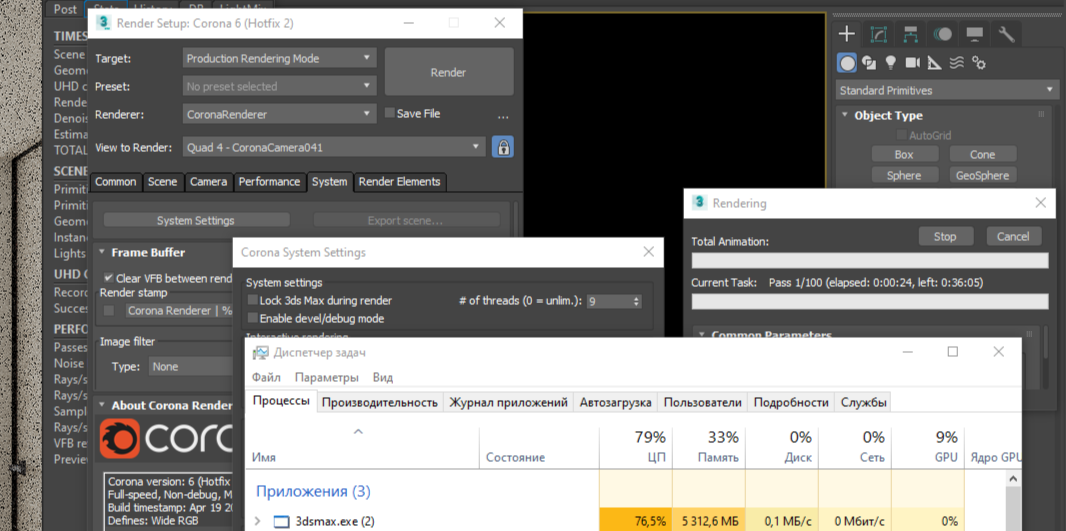
Task: Open the Motion command panel tab
Action: [x=942, y=34]
